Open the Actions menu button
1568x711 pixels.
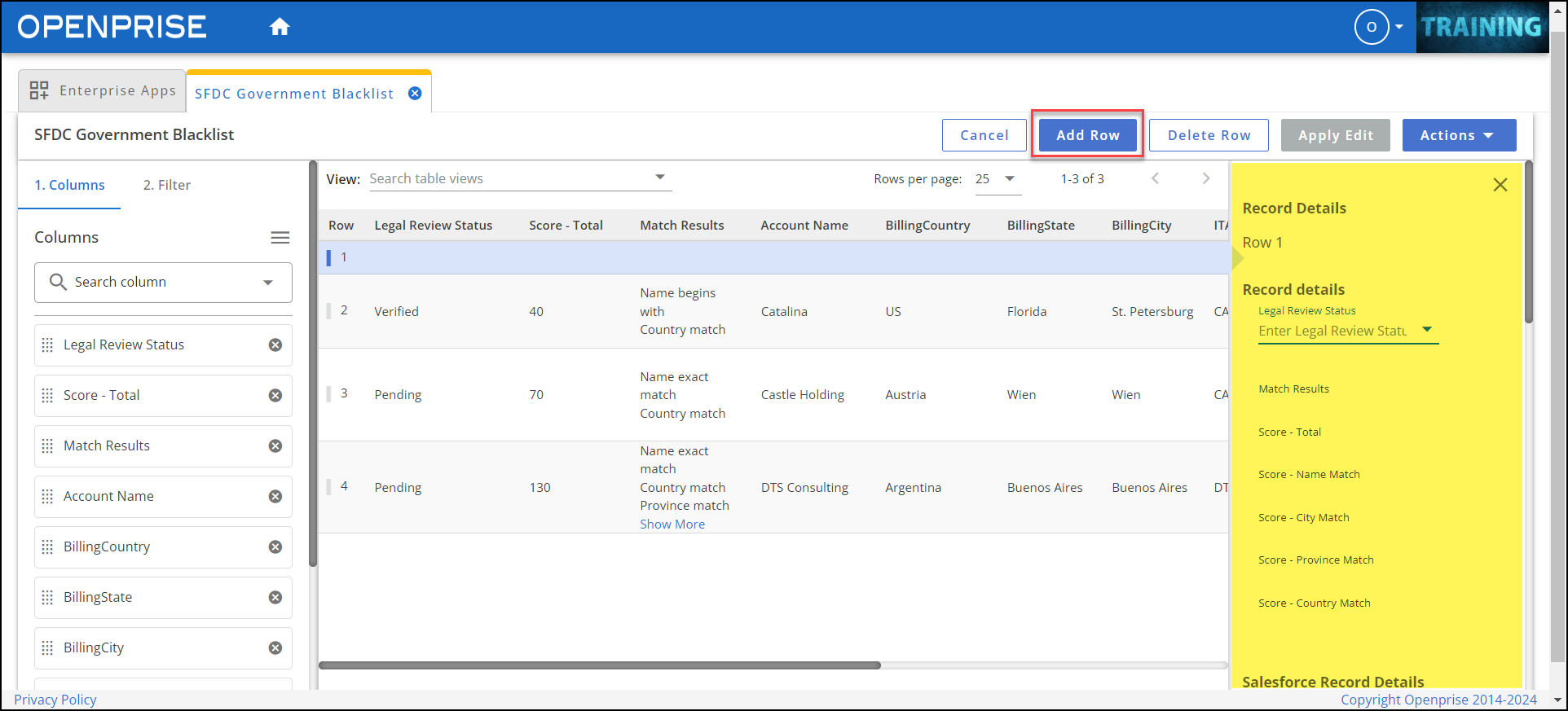pyautogui.click(x=1458, y=135)
